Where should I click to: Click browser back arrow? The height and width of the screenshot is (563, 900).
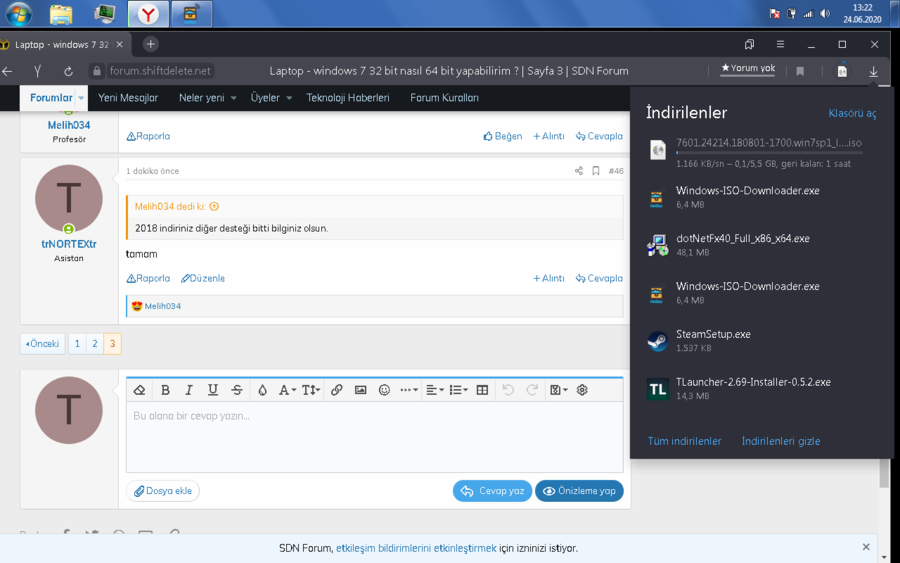[x=7, y=71]
